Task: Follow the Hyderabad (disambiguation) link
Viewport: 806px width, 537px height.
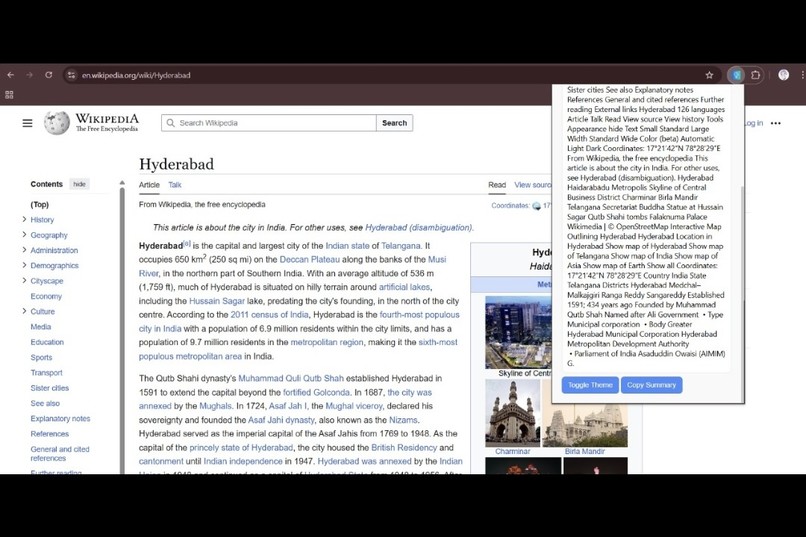Action: [418, 228]
